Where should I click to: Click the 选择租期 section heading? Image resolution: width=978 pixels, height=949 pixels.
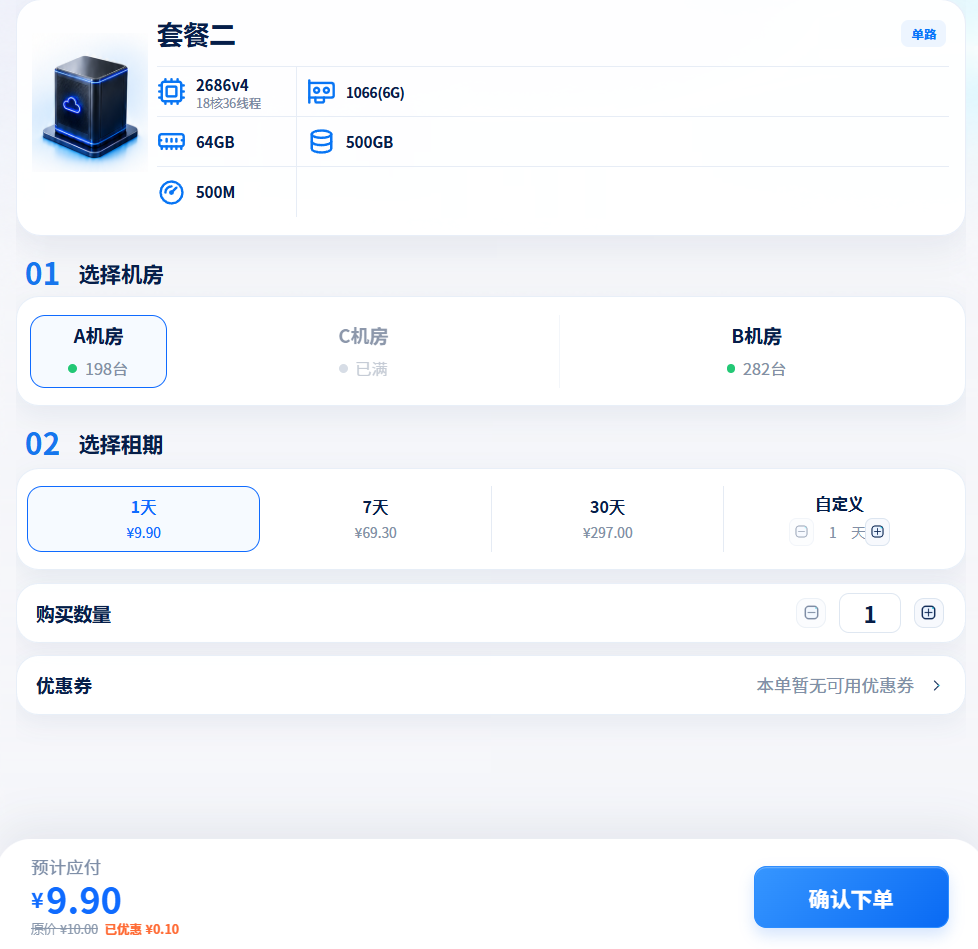coord(121,445)
